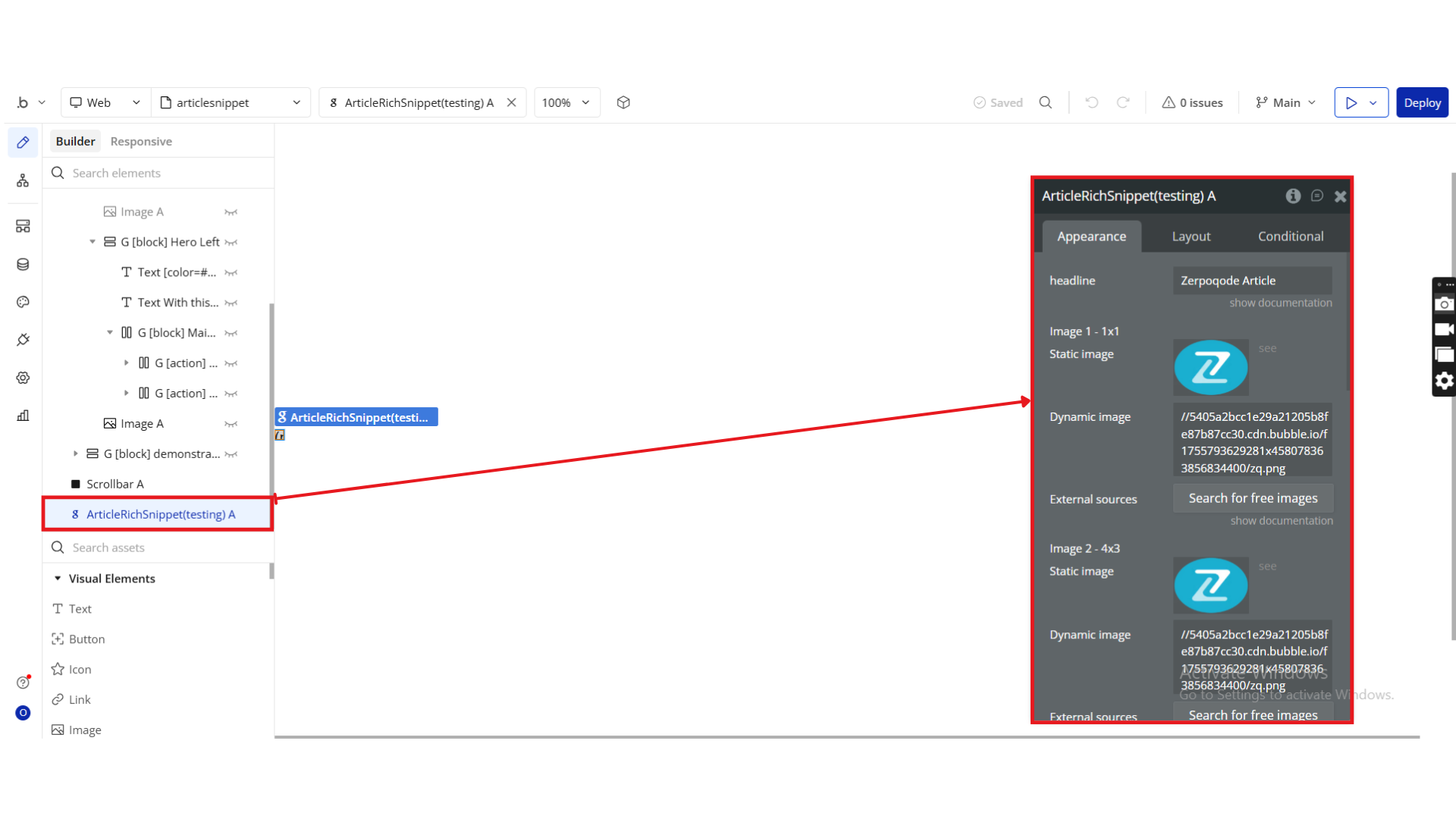Toggle visibility of G [block] Hero Left

(x=231, y=243)
